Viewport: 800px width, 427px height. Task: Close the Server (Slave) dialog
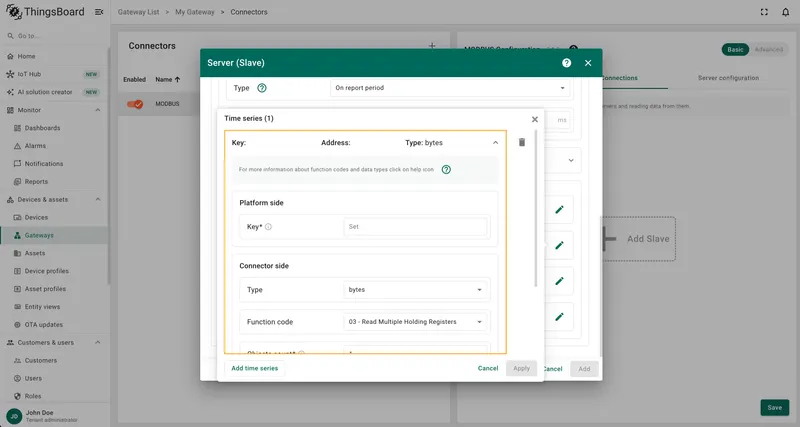pos(588,63)
